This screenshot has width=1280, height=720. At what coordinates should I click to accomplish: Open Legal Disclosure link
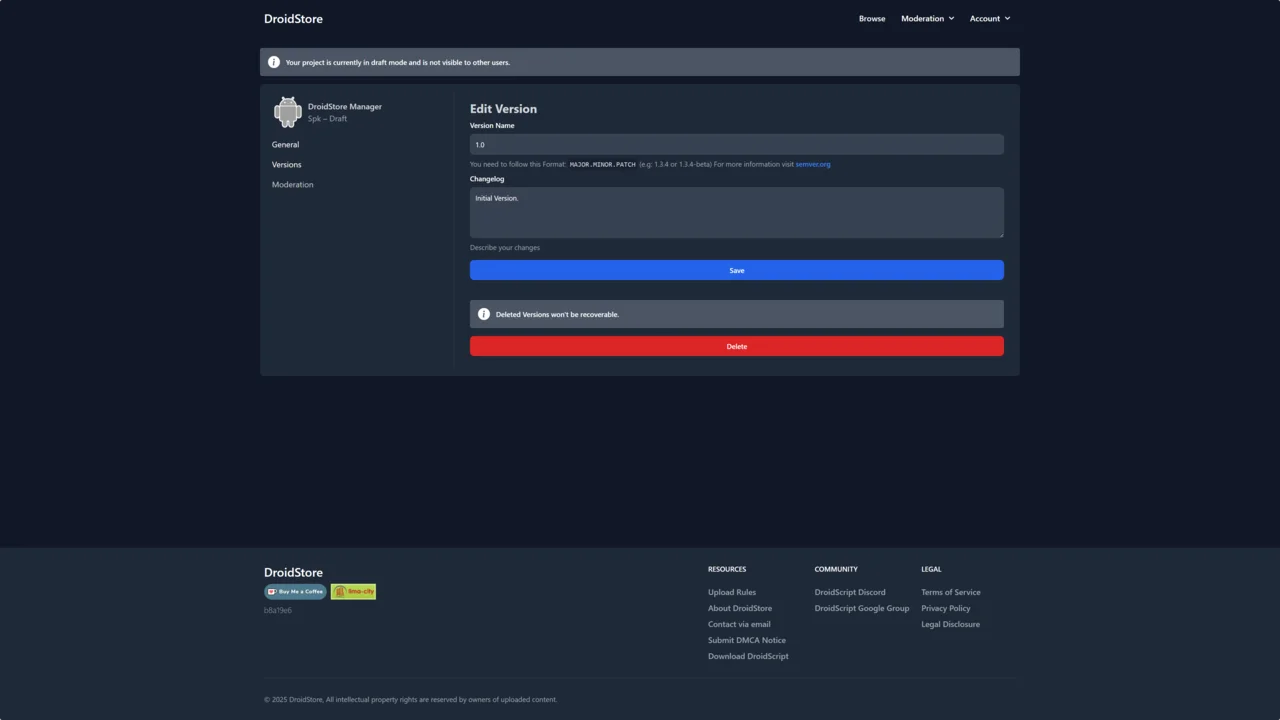pos(950,624)
